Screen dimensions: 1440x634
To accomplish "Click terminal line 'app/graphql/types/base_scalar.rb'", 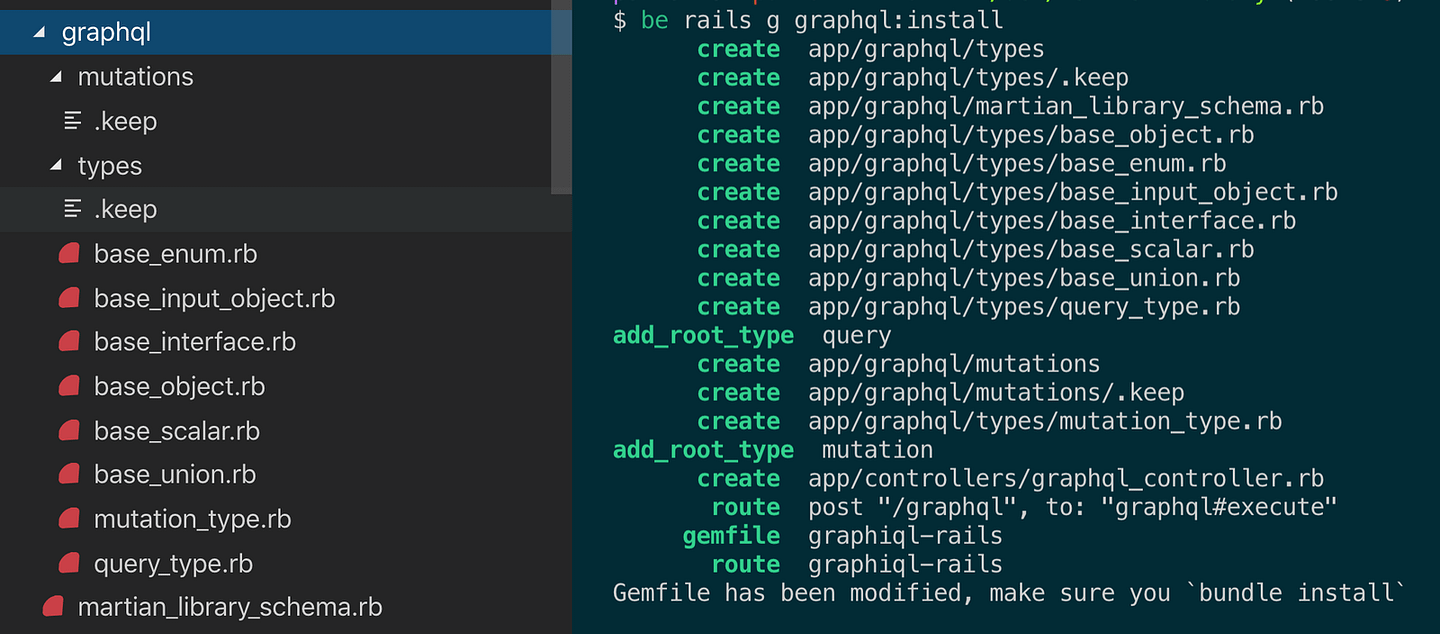I will click(x=1031, y=249).
